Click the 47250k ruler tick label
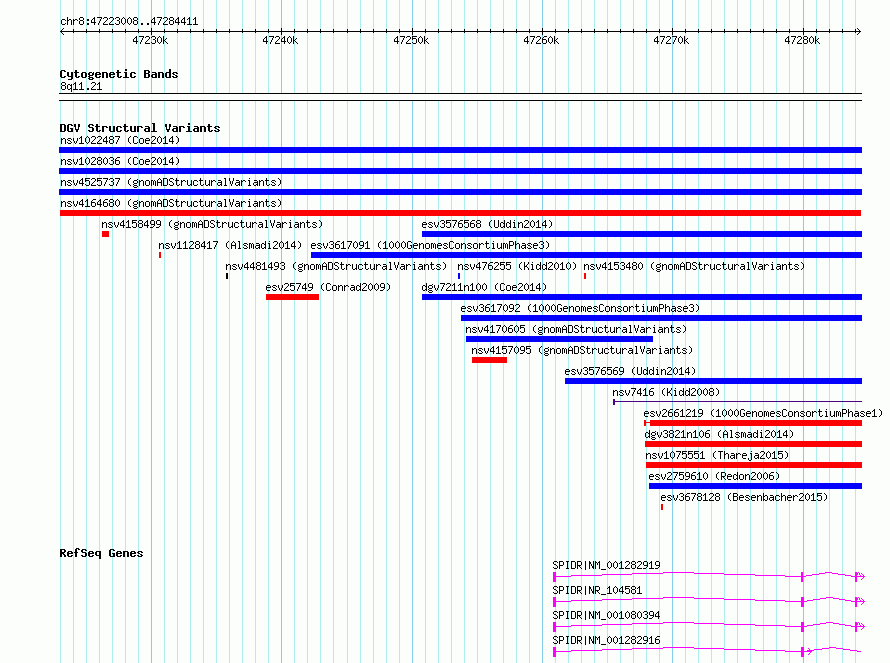The image size is (890, 663). click(x=411, y=40)
